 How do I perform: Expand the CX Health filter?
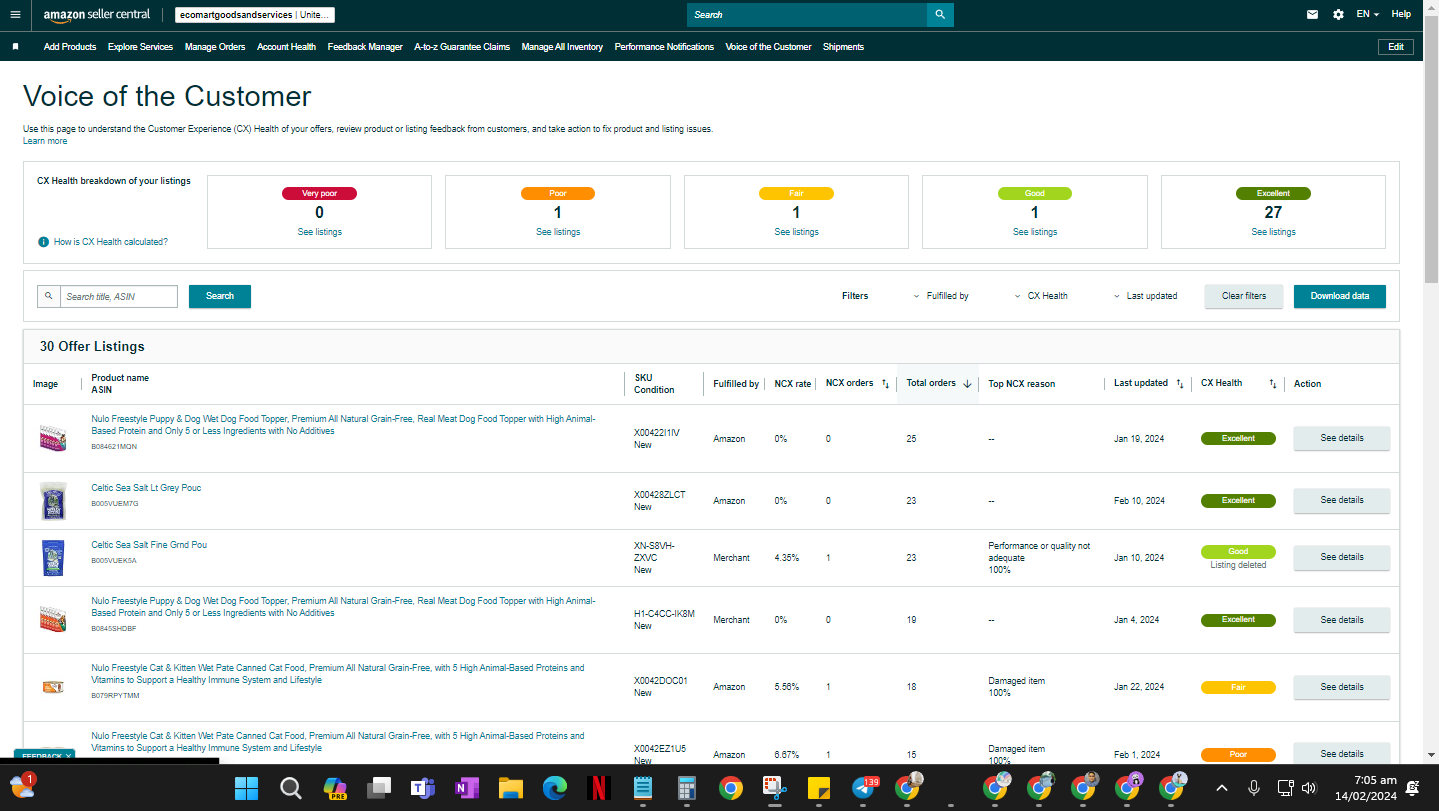1041,296
